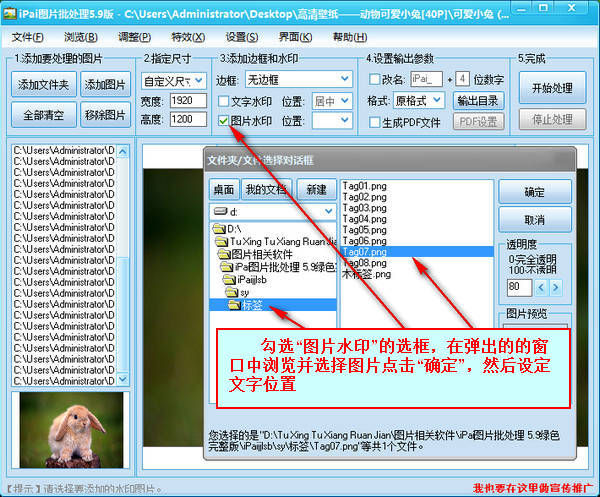Click the iPai app icon in title bar
The width and height of the screenshot is (600, 497).
pos(9,14)
